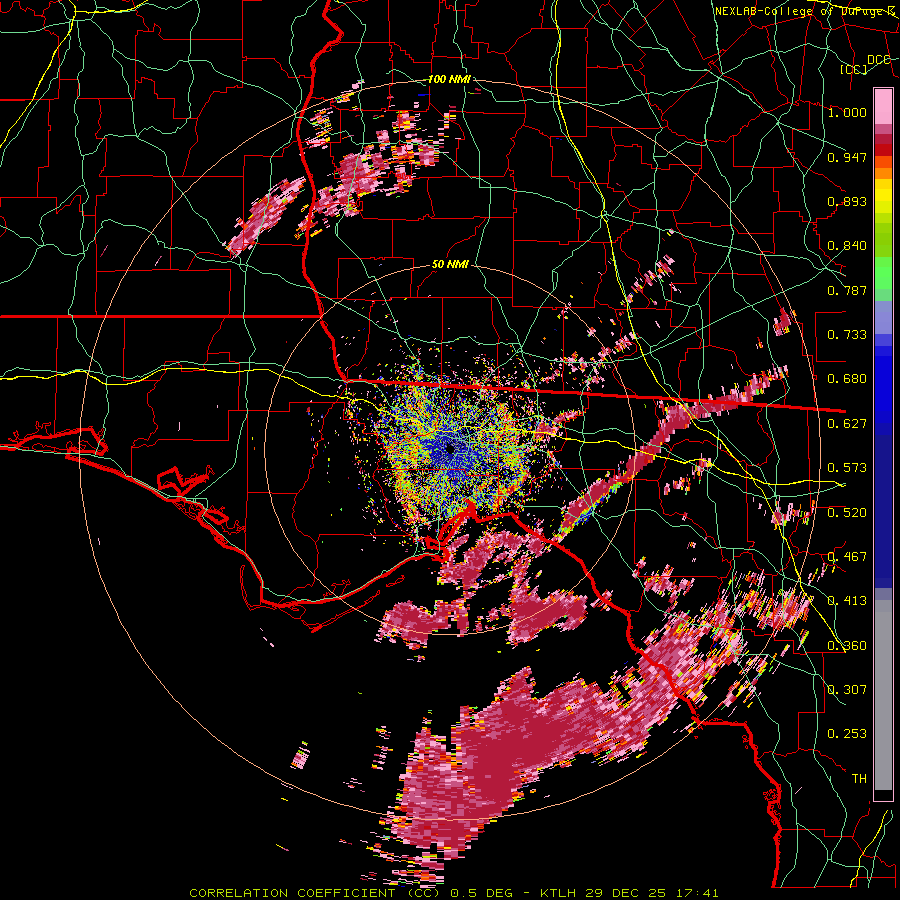The height and width of the screenshot is (900, 900).
Task: Click the 0.733 scale value
Action: pos(847,335)
